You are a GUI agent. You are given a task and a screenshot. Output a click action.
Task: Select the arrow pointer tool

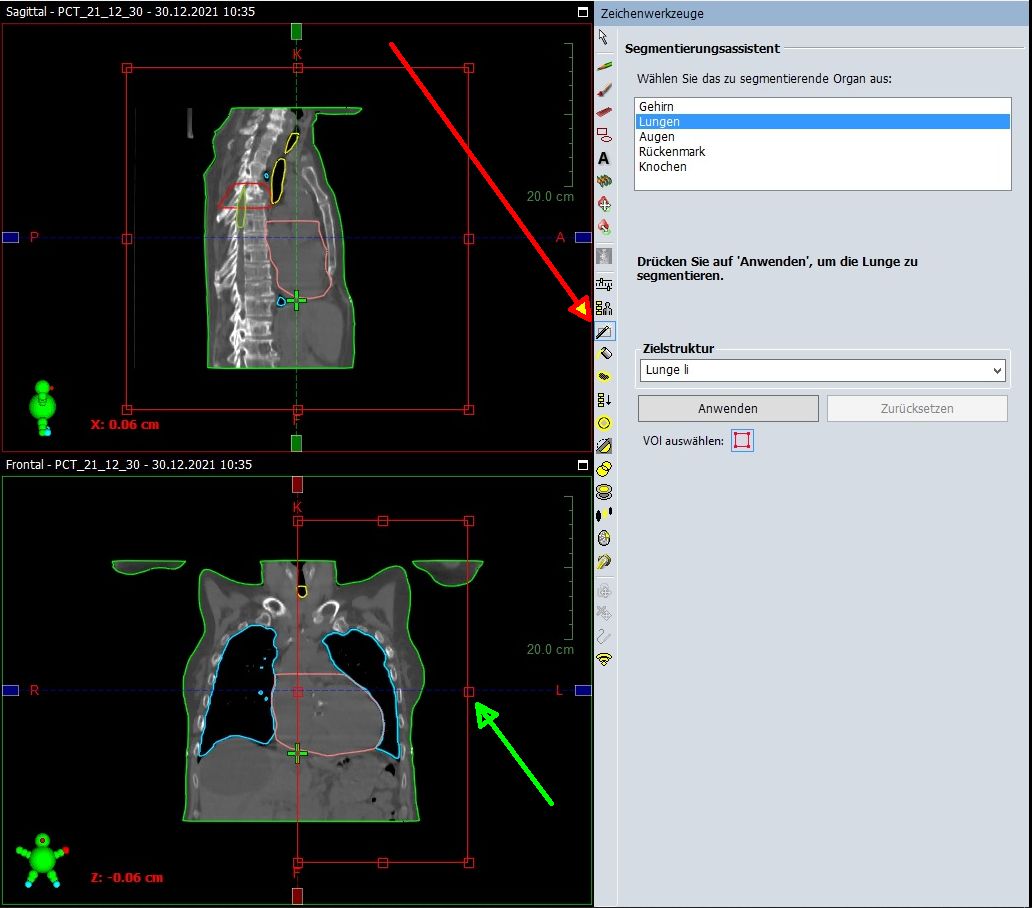(x=603, y=38)
